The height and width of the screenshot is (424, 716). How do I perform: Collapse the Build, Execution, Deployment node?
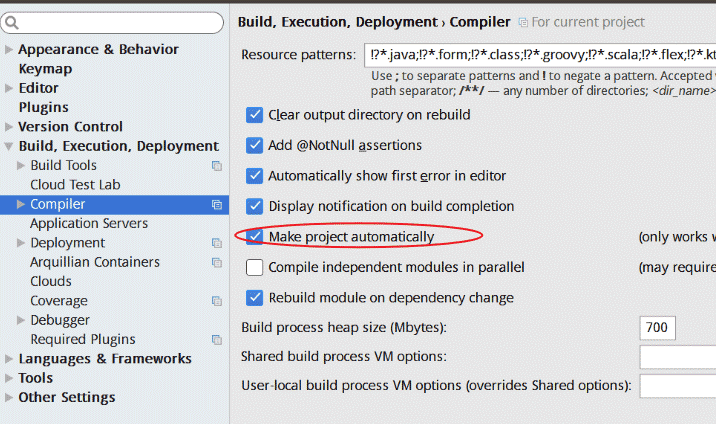9,147
